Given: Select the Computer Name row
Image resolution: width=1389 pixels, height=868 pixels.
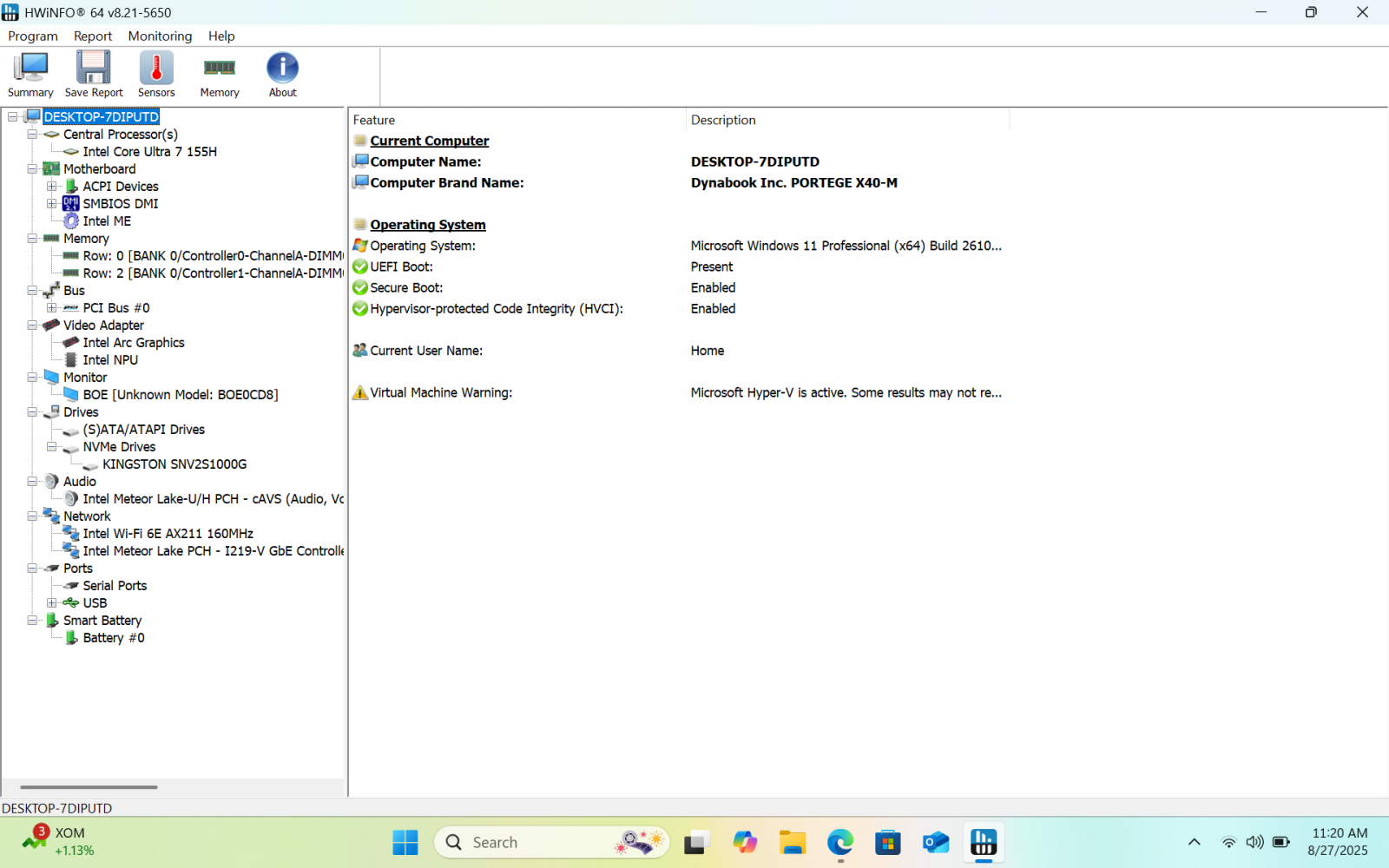Looking at the screenshot, I should point(680,161).
